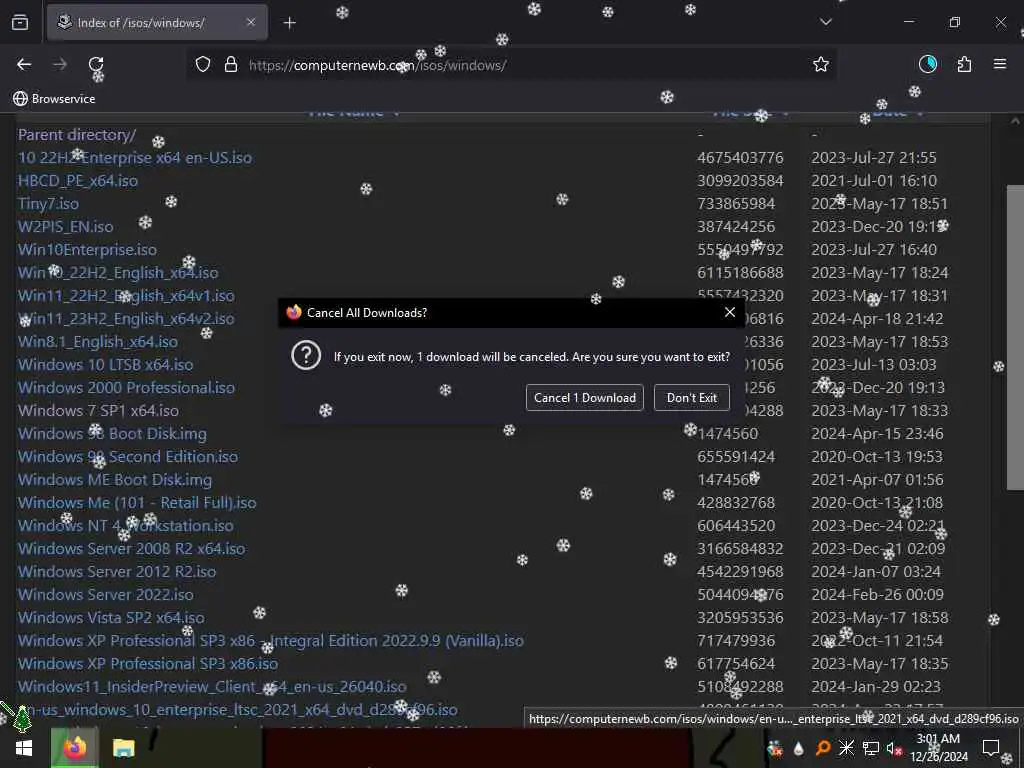Open Windows XP Professional SP3 x86.iso link
Image resolution: width=1024 pixels, height=768 pixels.
point(148,663)
